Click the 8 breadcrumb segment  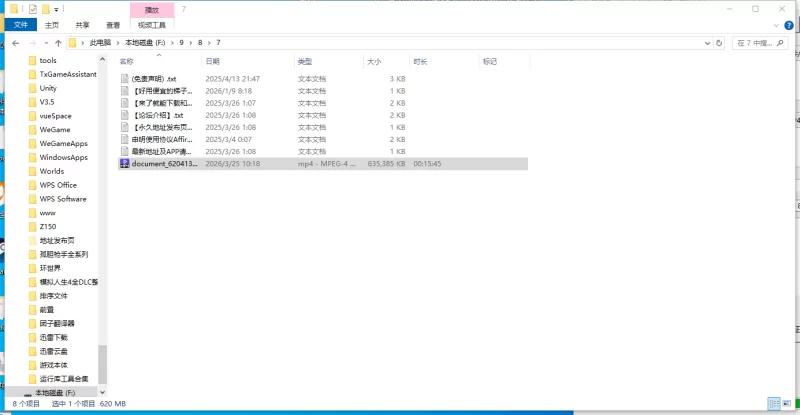click(200, 43)
